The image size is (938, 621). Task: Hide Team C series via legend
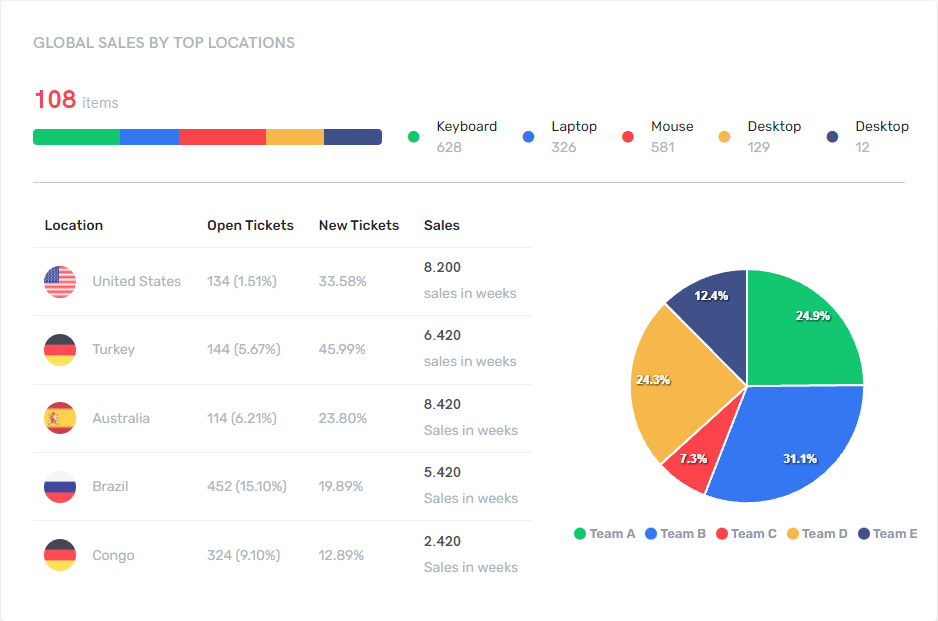[746, 534]
